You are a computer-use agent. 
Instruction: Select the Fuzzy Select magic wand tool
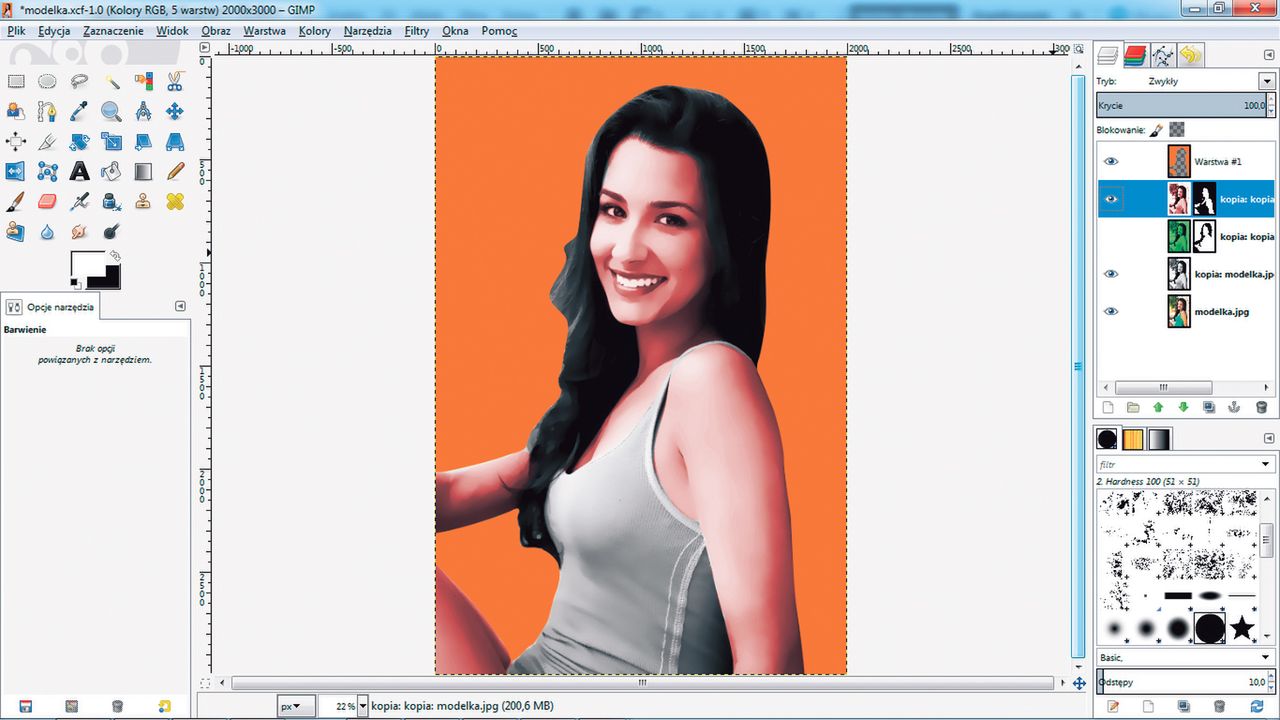111,81
